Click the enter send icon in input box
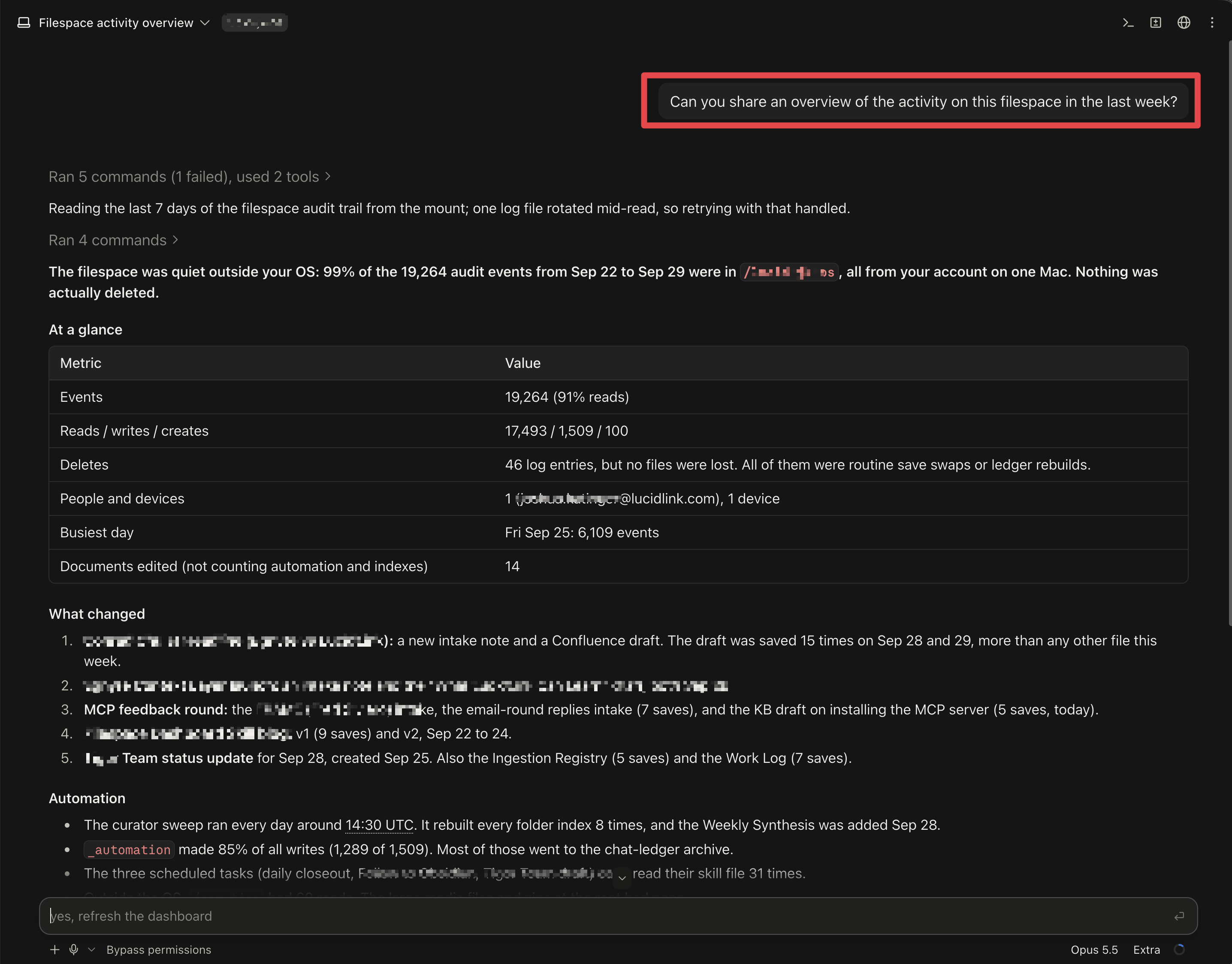1232x964 pixels. pos(1179,916)
